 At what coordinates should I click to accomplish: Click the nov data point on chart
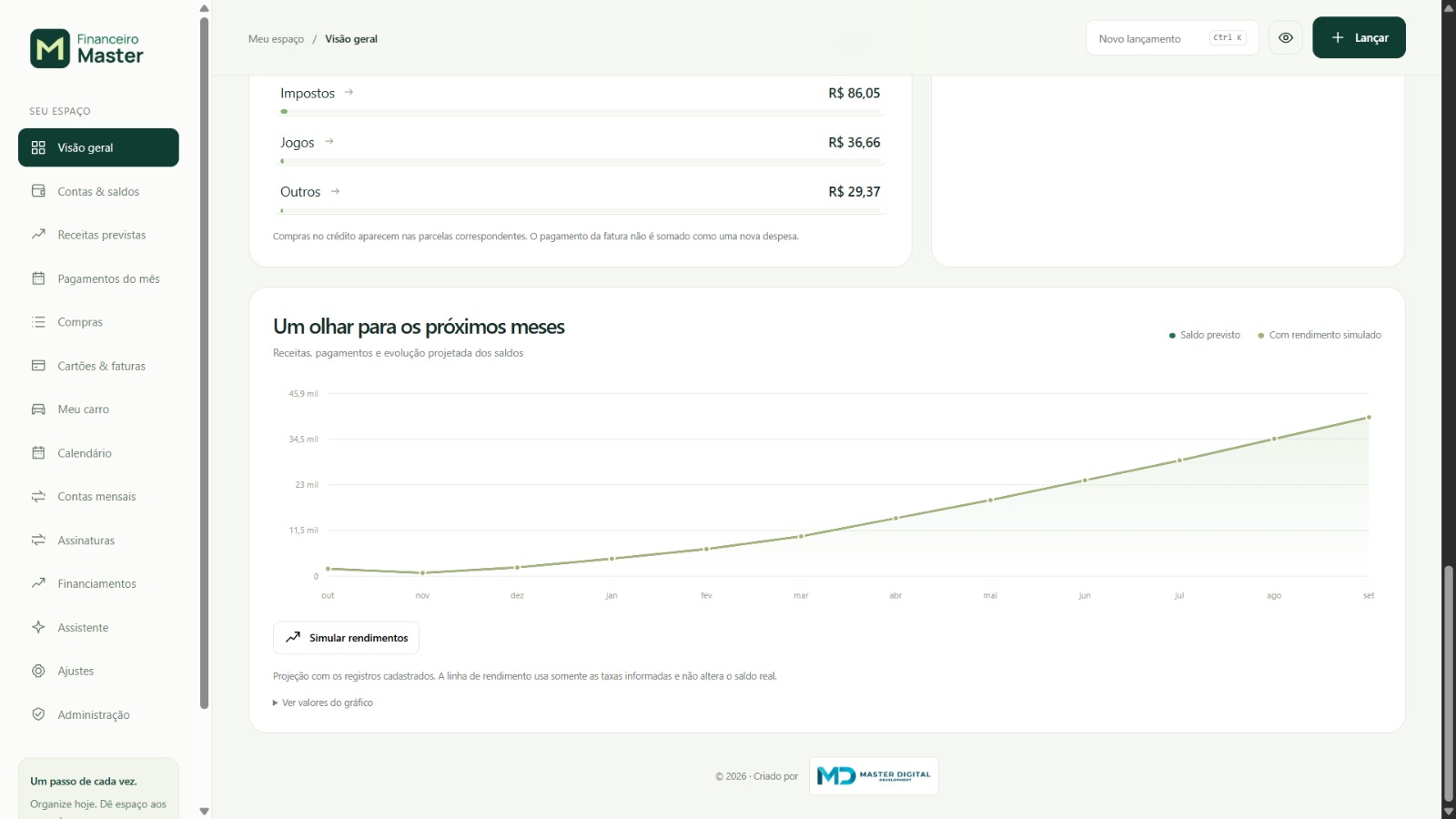click(x=422, y=572)
